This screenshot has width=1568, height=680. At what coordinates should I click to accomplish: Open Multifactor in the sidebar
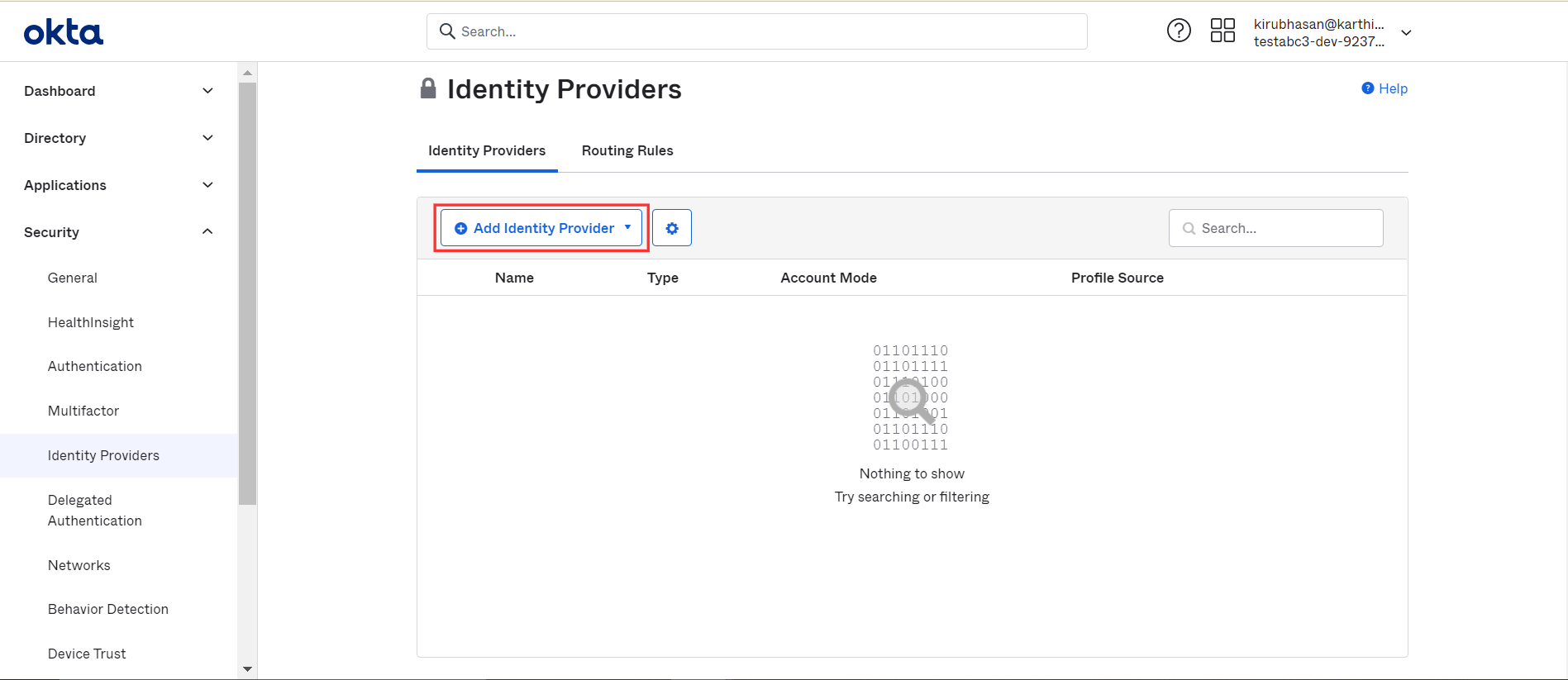tap(83, 411)
